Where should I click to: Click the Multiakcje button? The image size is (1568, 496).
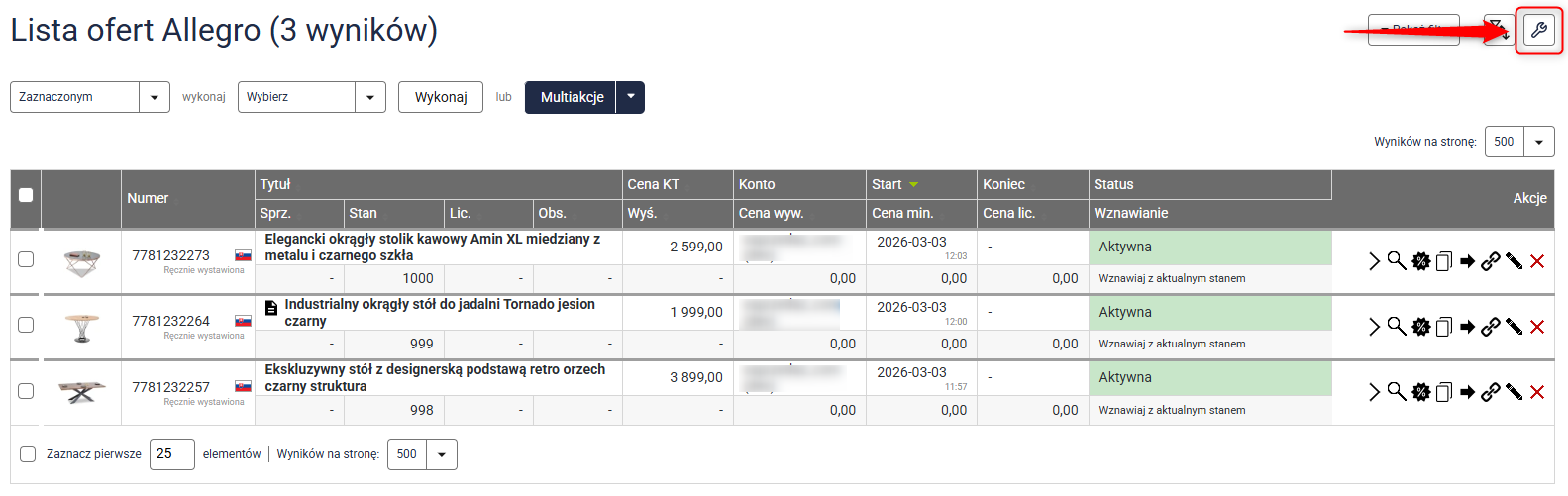[x=572, y=97]
